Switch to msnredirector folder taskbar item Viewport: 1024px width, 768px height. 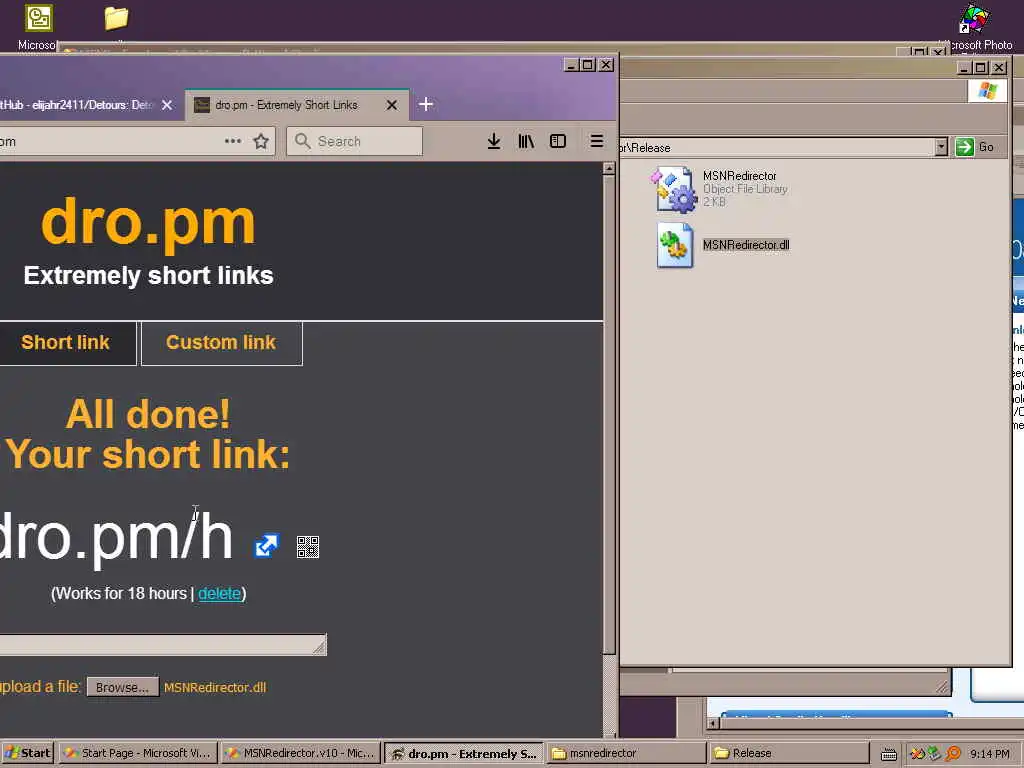pyautogui.click(x=626, y=753)
